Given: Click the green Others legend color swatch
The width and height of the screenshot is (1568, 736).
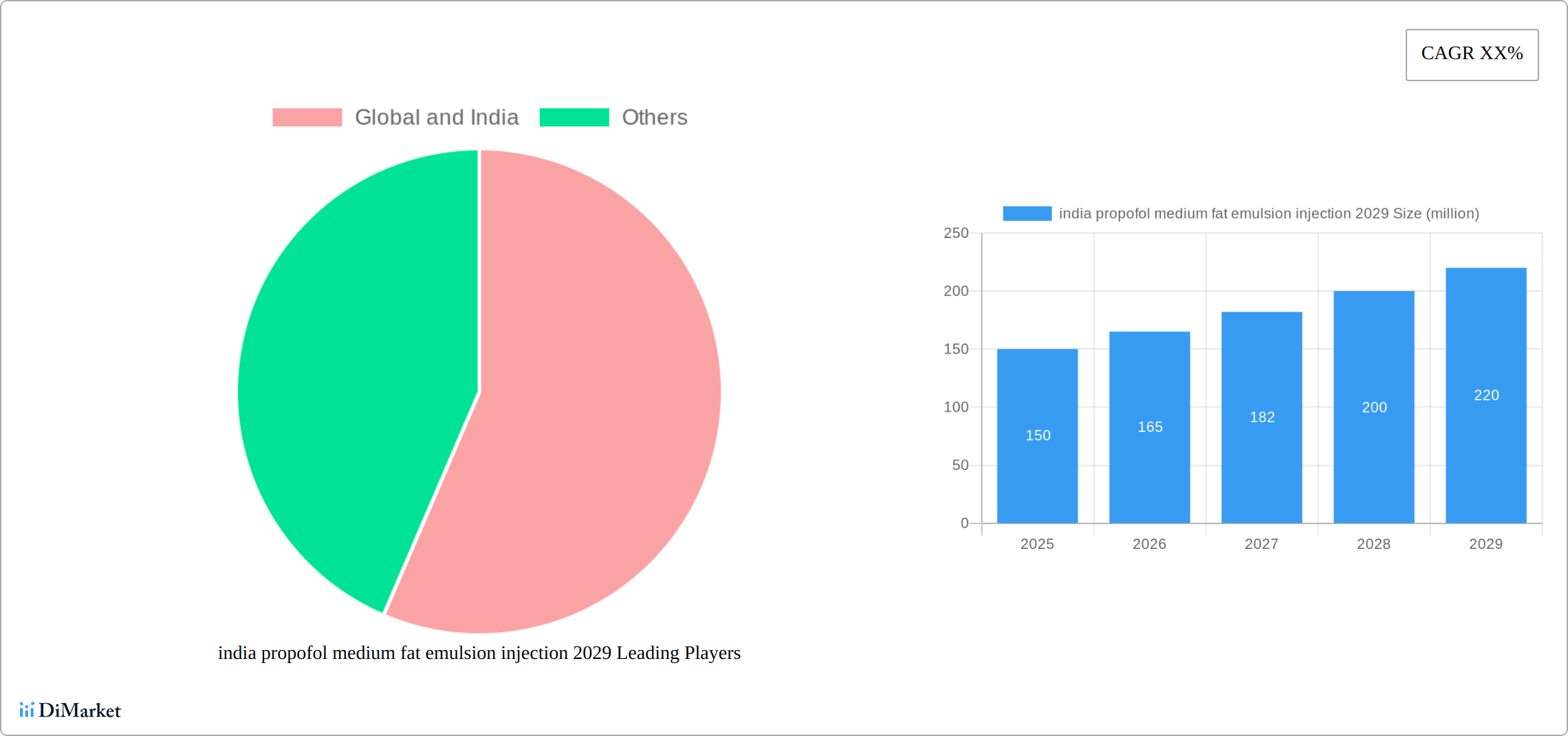Looking at the screenshot, I should [574, 118].
